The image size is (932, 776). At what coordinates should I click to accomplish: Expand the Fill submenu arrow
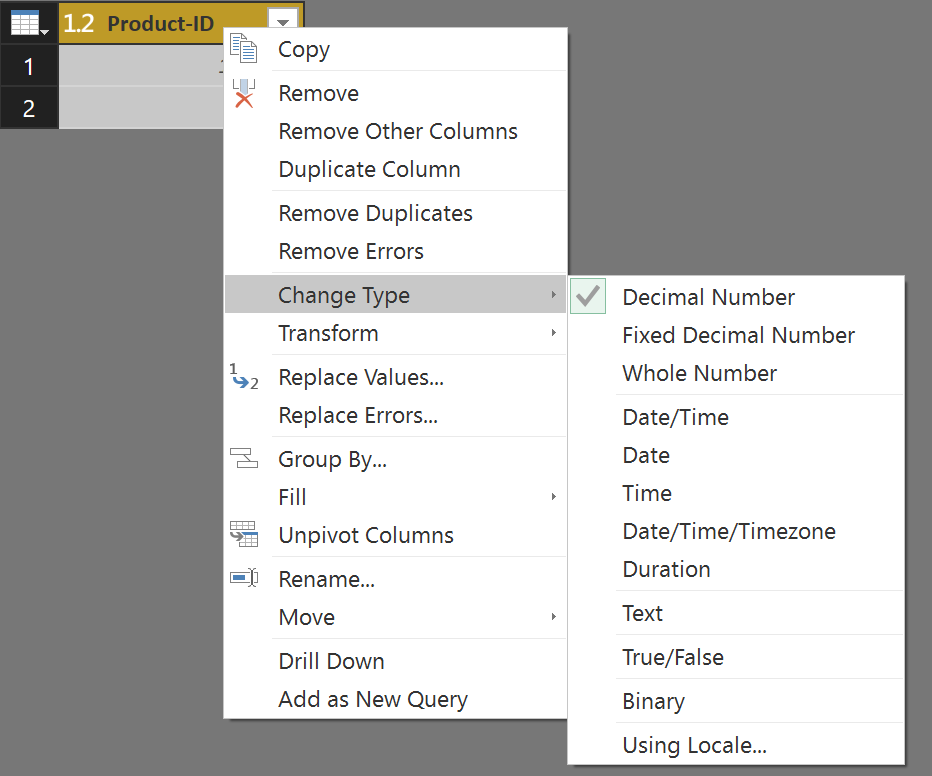click(553, 497)
